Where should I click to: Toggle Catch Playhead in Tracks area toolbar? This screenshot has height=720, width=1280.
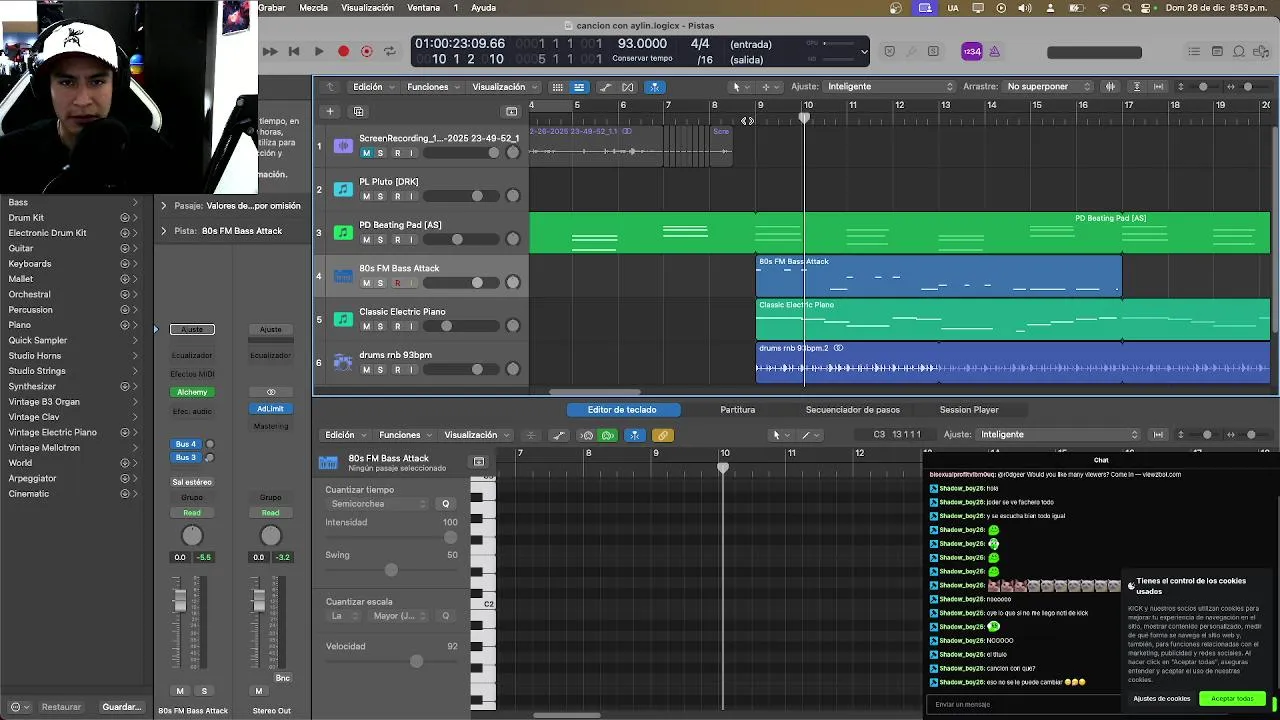point(655,87)
